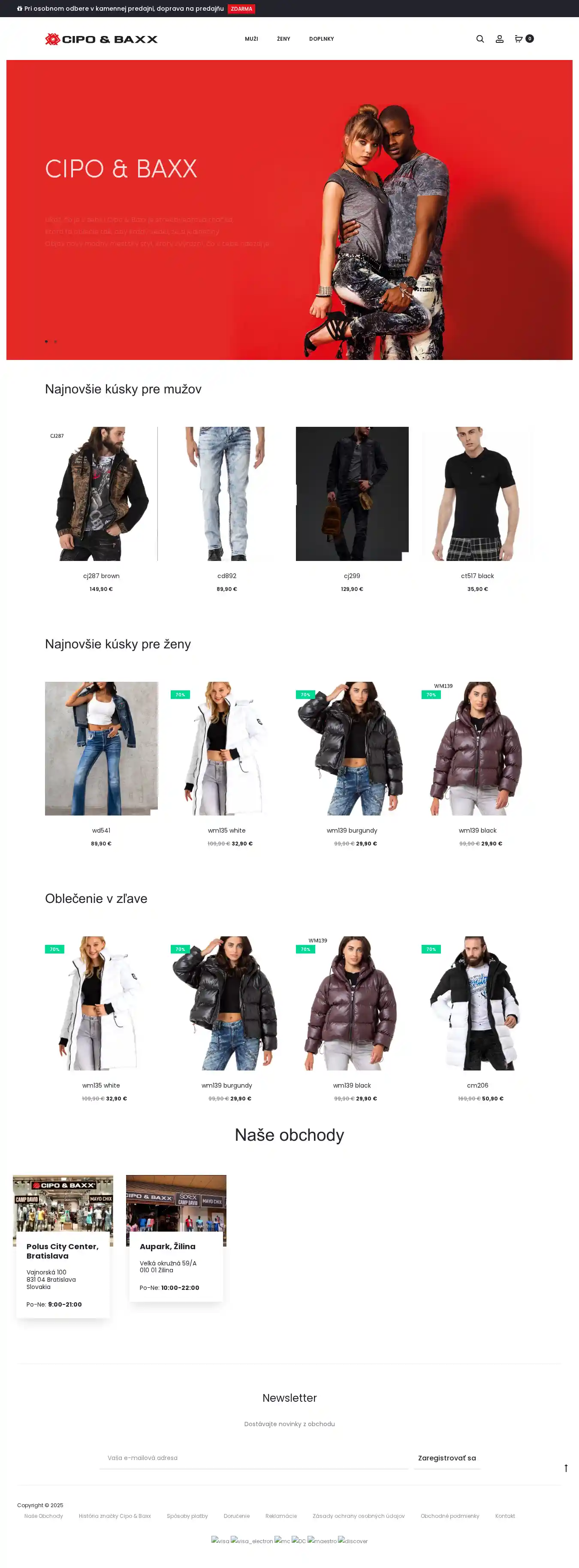Click the Zaregistrovať sa button
This screenshot has height=1568, width=579.
[447, 1458]
